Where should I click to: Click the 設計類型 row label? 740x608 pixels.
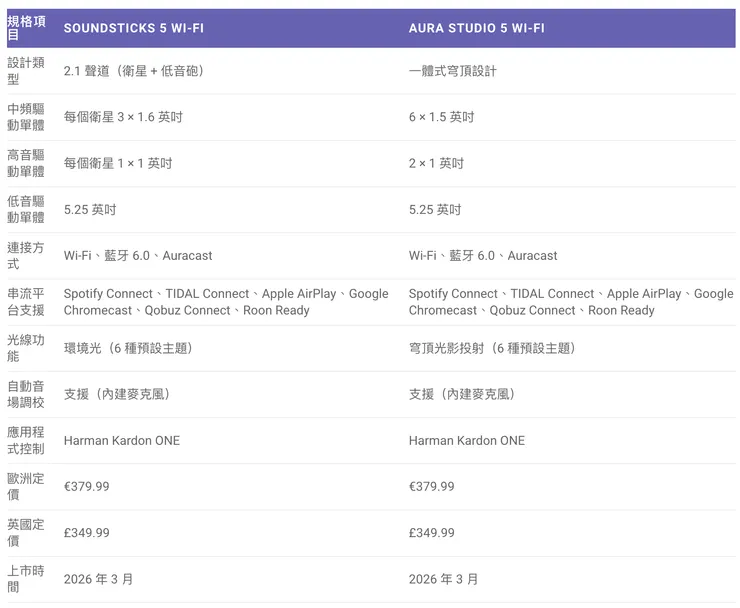tap(26, 71)
